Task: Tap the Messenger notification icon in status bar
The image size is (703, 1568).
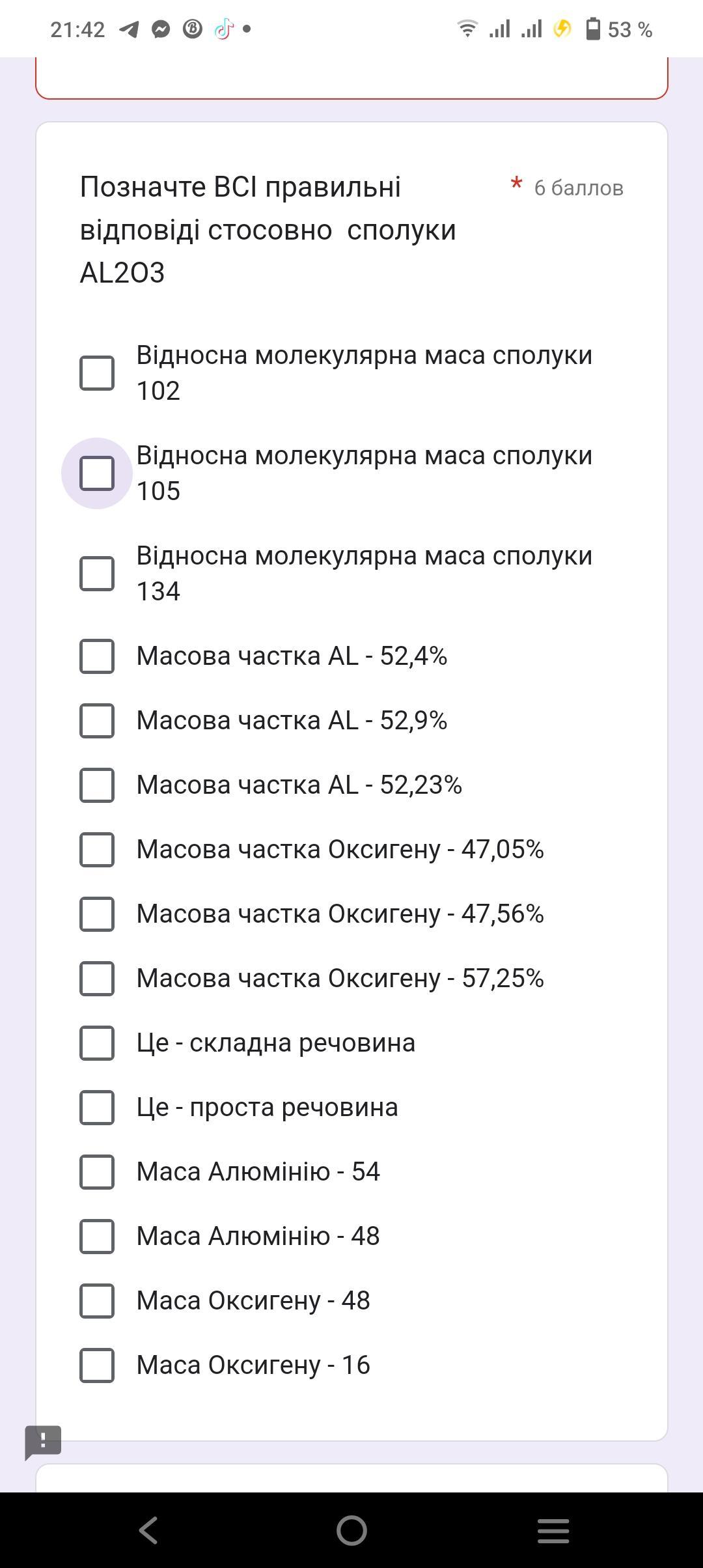Action: click(x=161, y=29)
